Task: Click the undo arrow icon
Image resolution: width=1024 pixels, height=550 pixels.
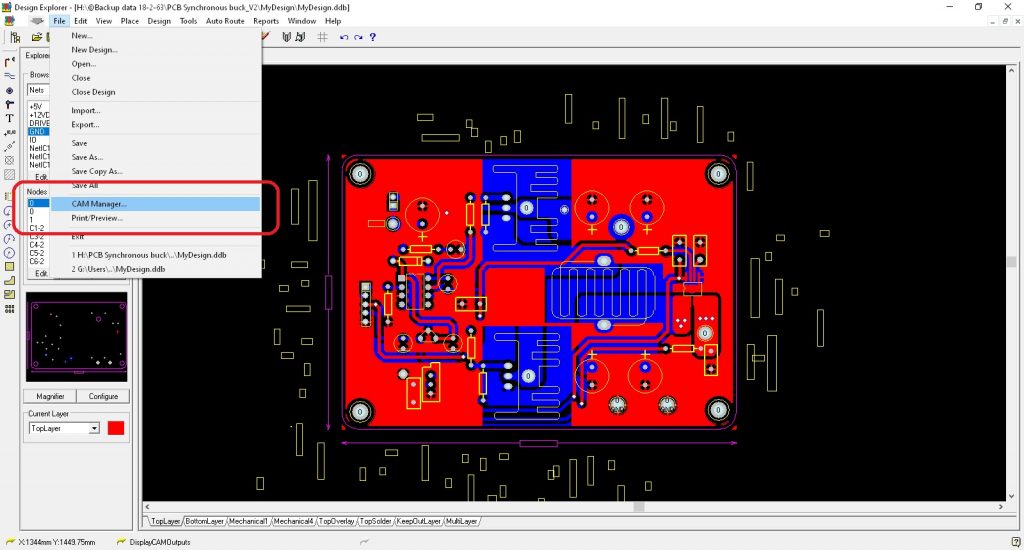Action: click(x=344, y=37)
